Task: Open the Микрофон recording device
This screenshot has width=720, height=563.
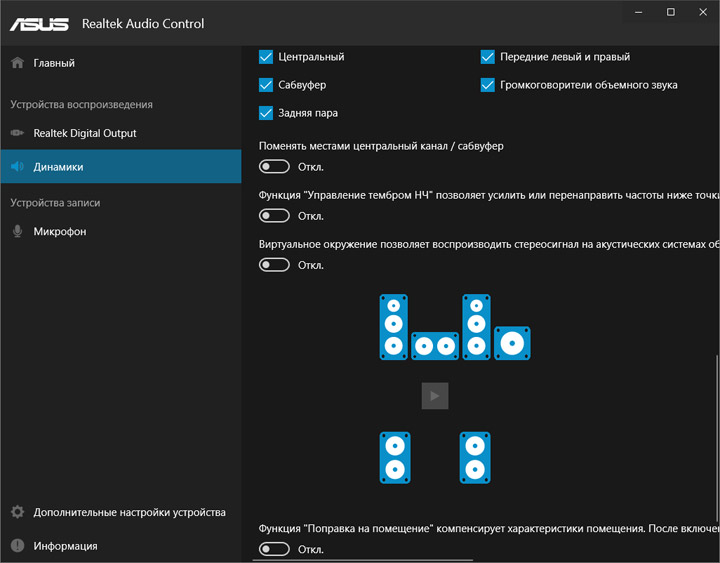Action: click(x=59, y=231)
